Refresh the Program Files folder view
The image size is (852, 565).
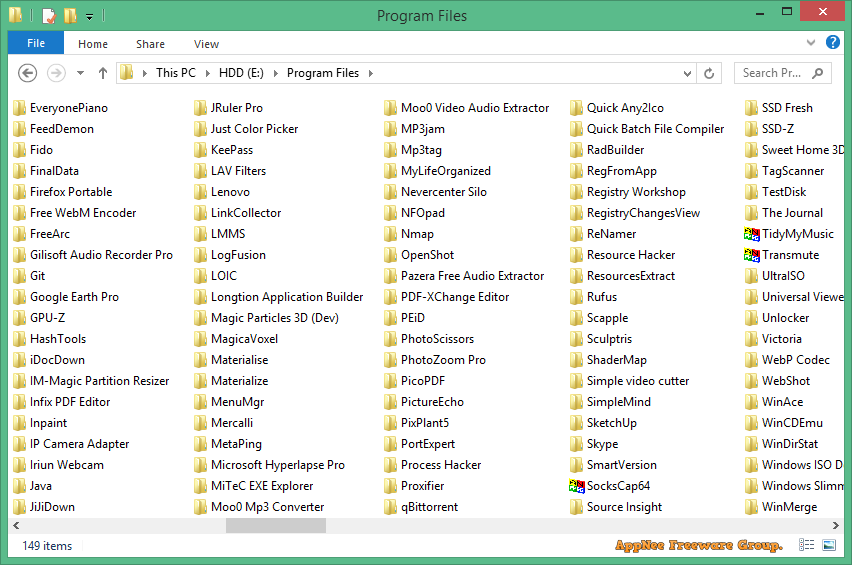709,73
